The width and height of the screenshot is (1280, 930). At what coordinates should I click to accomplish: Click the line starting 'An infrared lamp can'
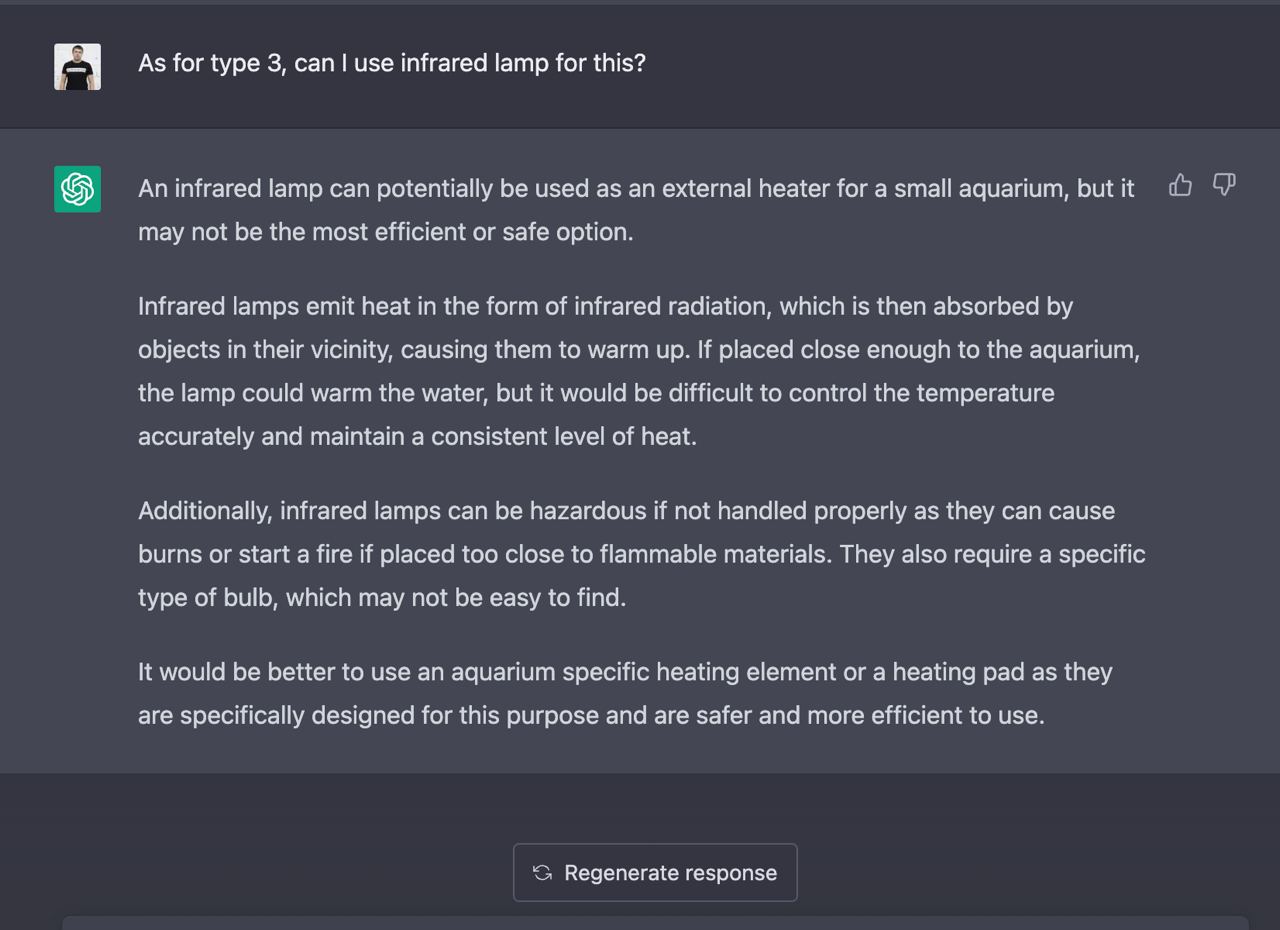[636, 189]
